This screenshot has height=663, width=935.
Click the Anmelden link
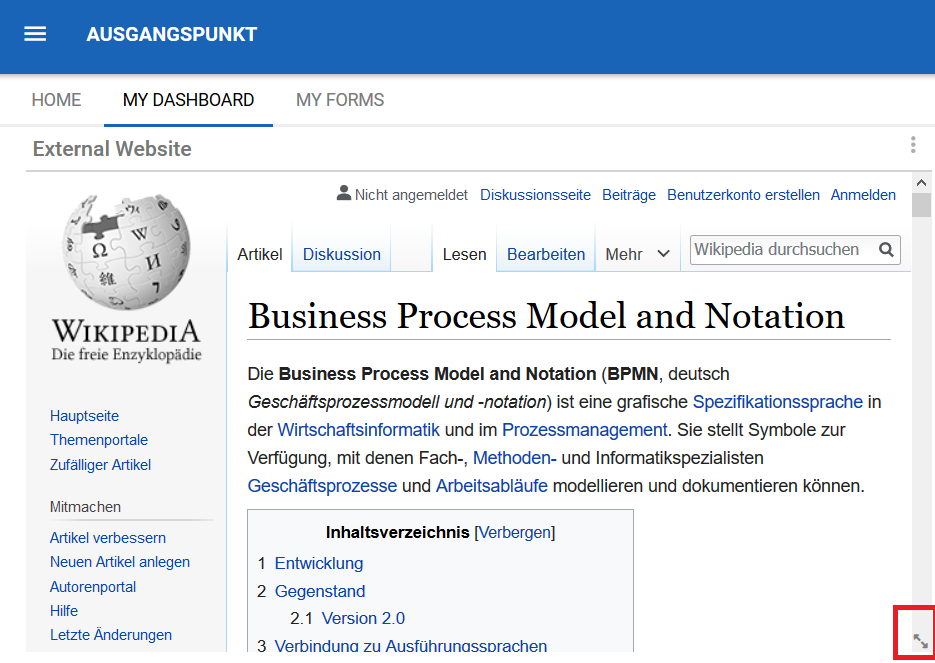(863, 195)
